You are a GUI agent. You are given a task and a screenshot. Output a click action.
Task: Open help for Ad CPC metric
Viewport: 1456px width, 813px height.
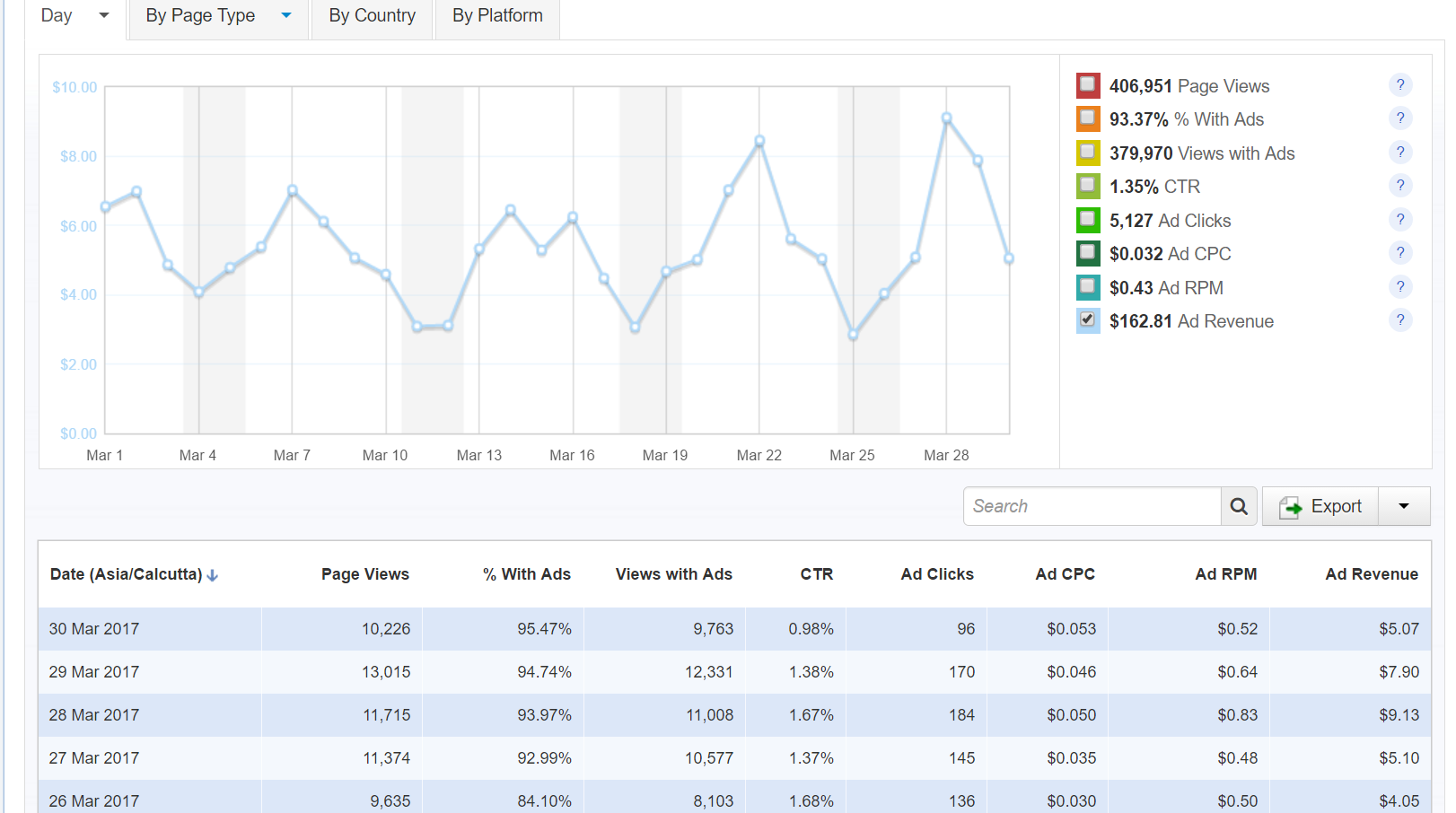click(1399, 253)
